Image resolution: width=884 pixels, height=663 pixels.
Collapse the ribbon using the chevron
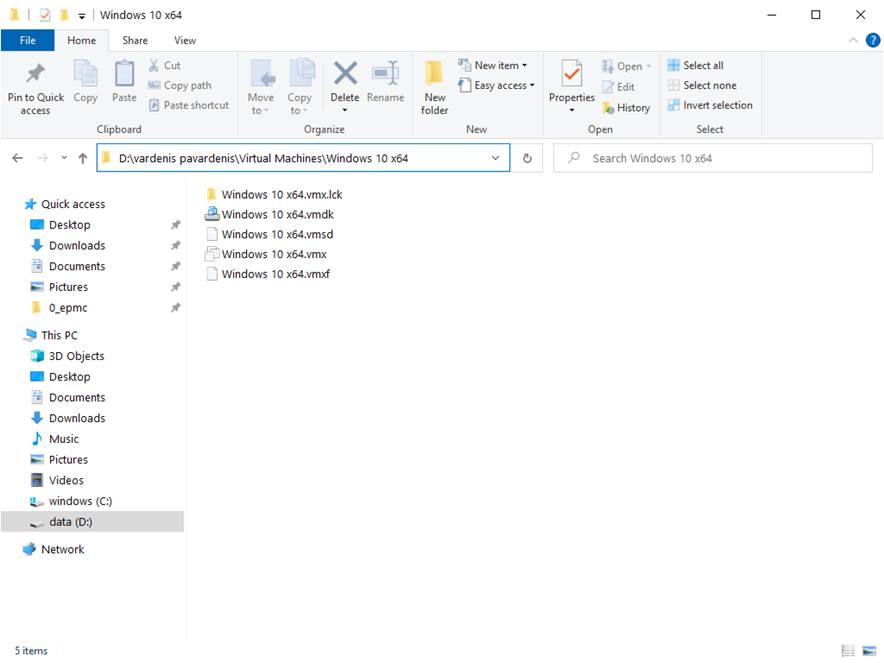click(x=853, y=40)
